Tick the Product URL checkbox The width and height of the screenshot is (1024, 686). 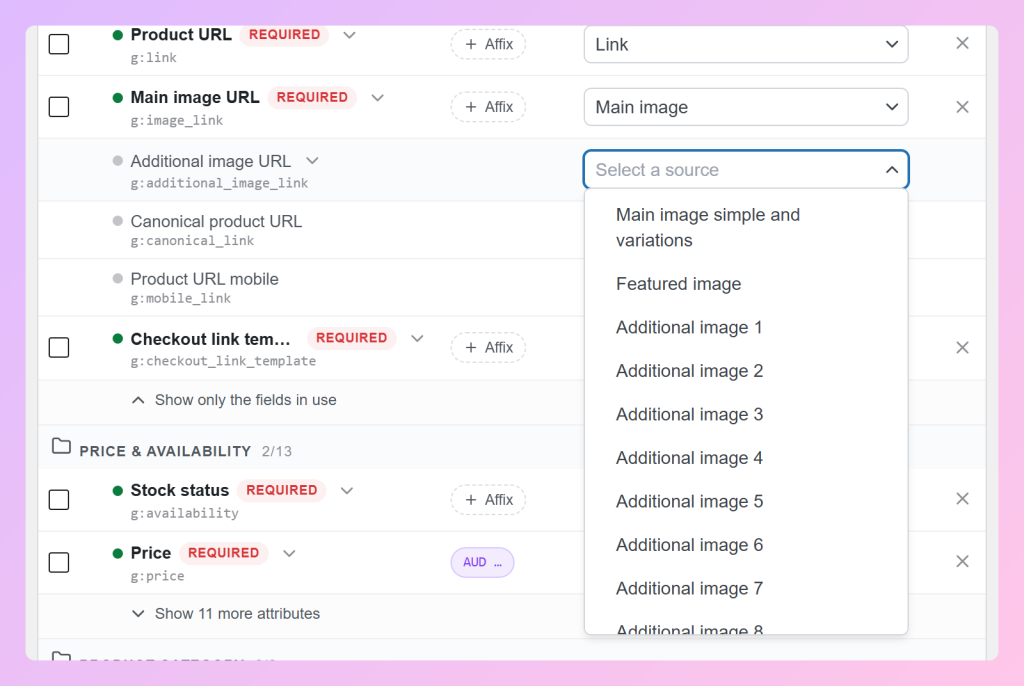pyautogui.click(x=59, y=44)
